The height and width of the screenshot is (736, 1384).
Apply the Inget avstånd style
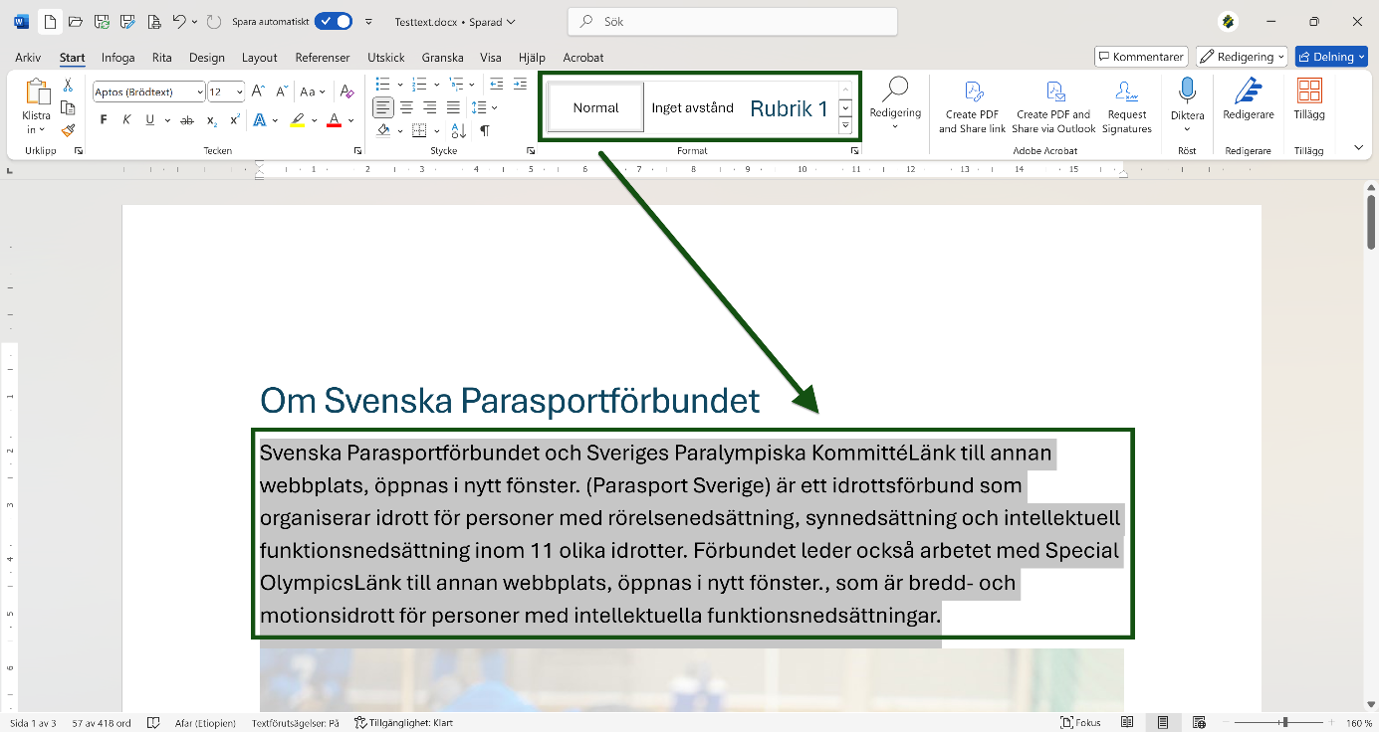pyautogui.click(x=693, y=108)
